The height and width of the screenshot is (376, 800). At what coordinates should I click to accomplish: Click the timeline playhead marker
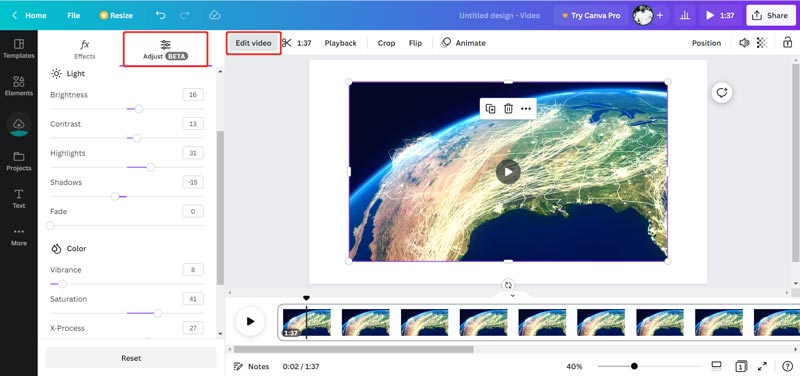306,298
